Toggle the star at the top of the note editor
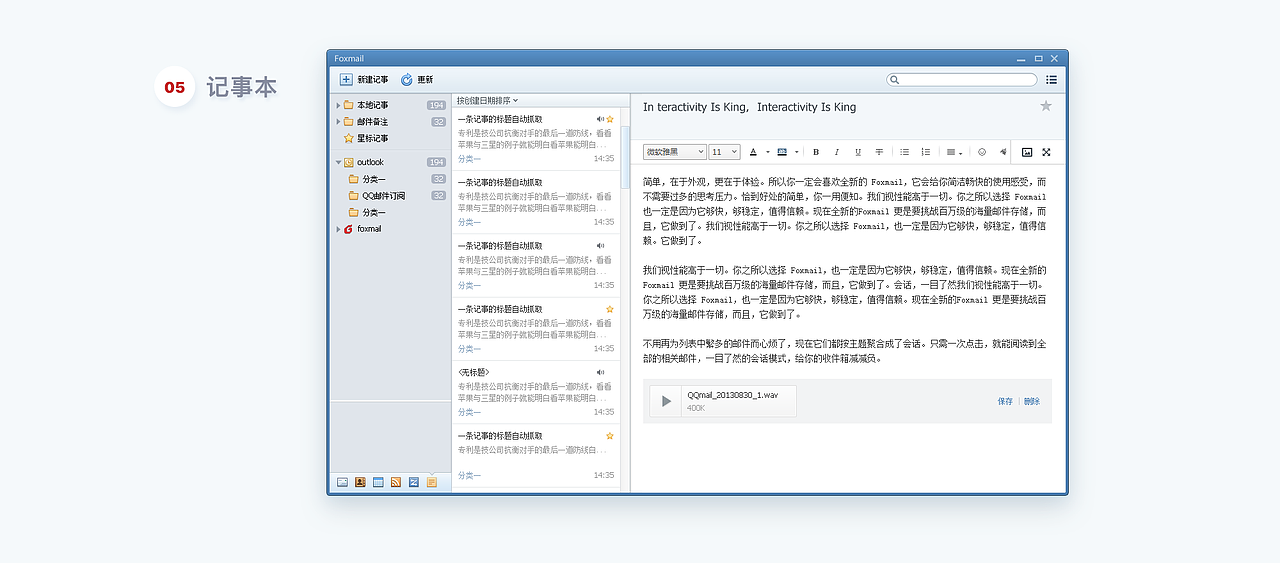The width and height of the screenshot is (1280, 563). pos(1046,106)
